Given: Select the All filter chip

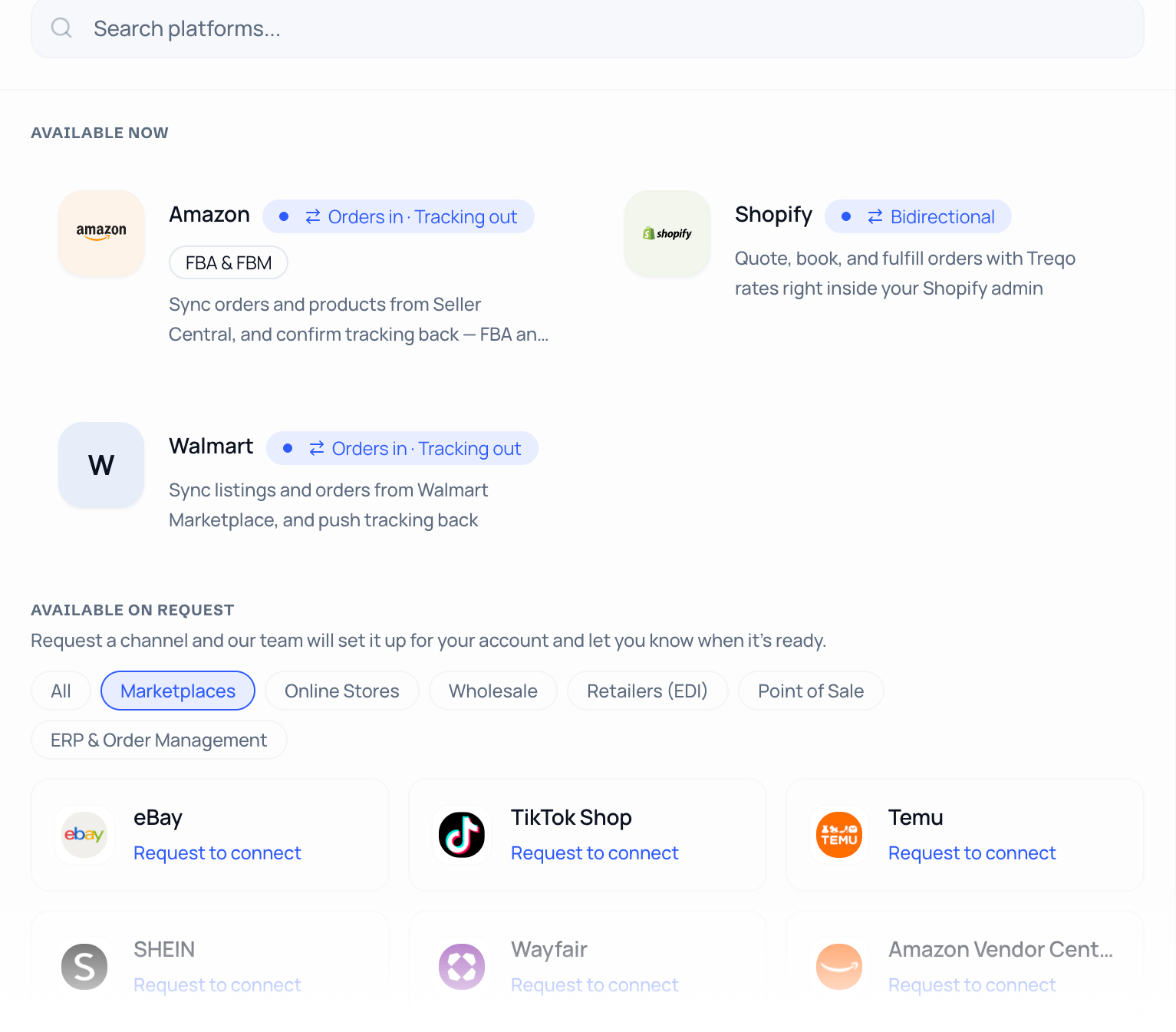Looking at the screenshot, I should [x=61, y=691].
